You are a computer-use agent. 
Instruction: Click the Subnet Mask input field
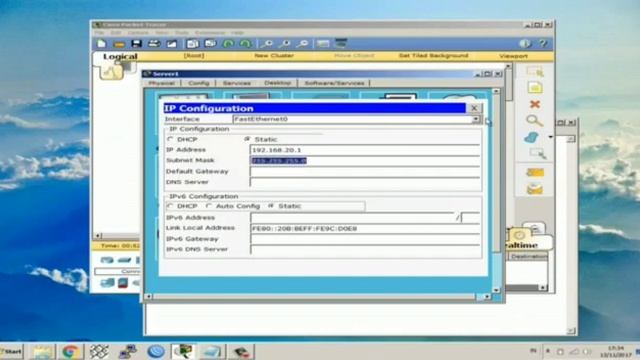coord(365,161)
